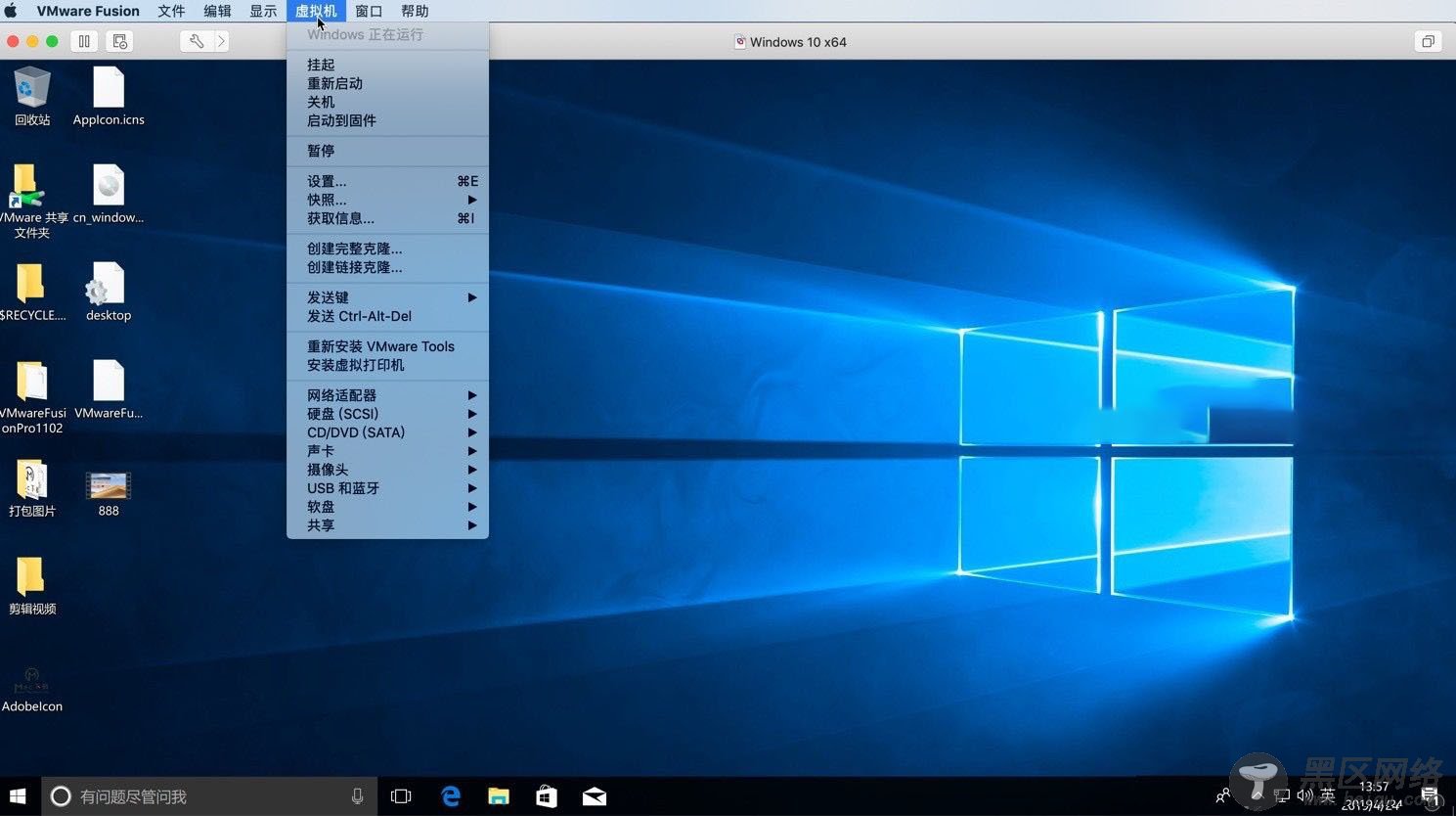Choose 创建链接克隆... menu item
The image size is (1456, 816).
point(387,267)
